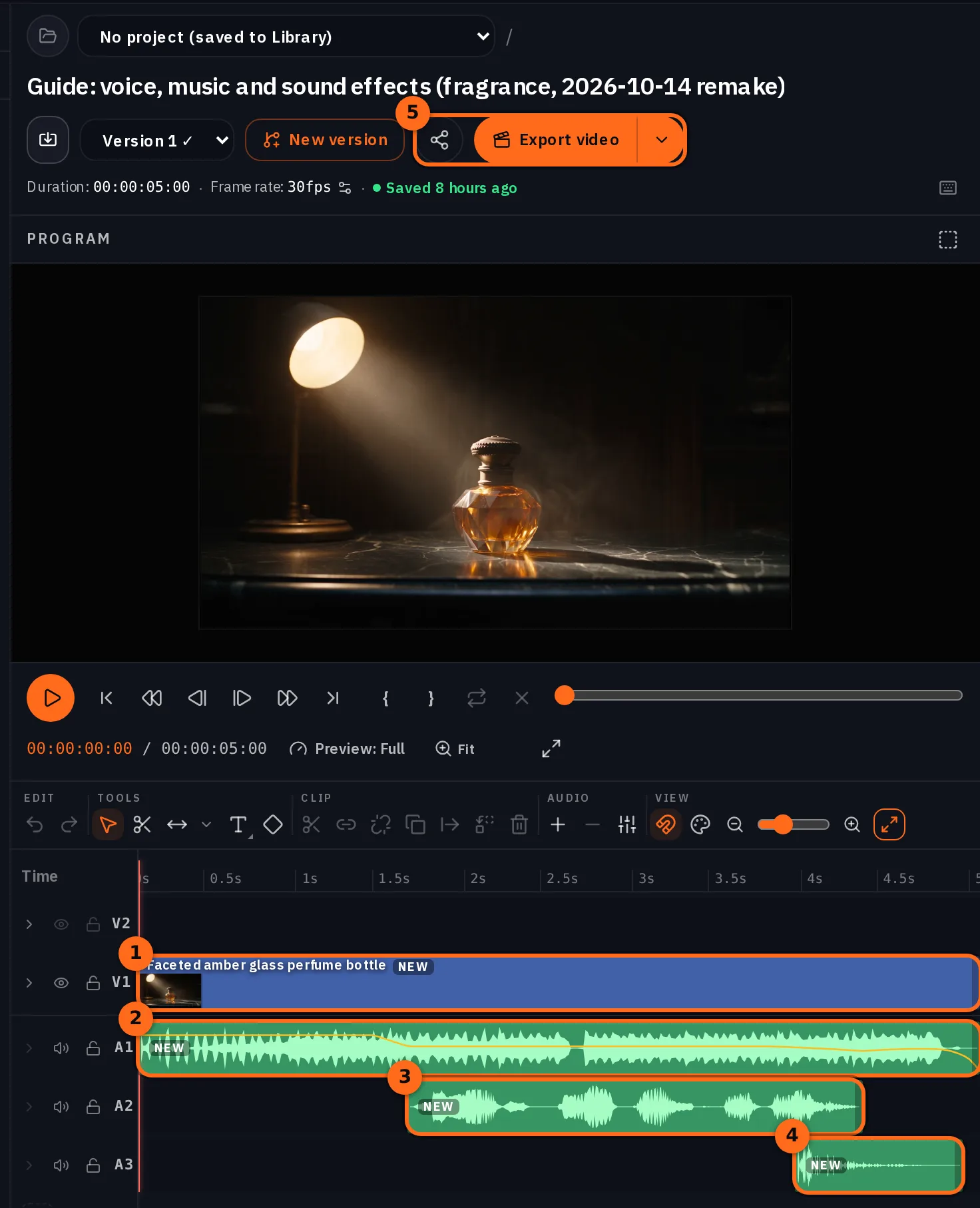Open Export video options arrow
This screenshot has width=980, height=1208.
[x=662, y=140]
